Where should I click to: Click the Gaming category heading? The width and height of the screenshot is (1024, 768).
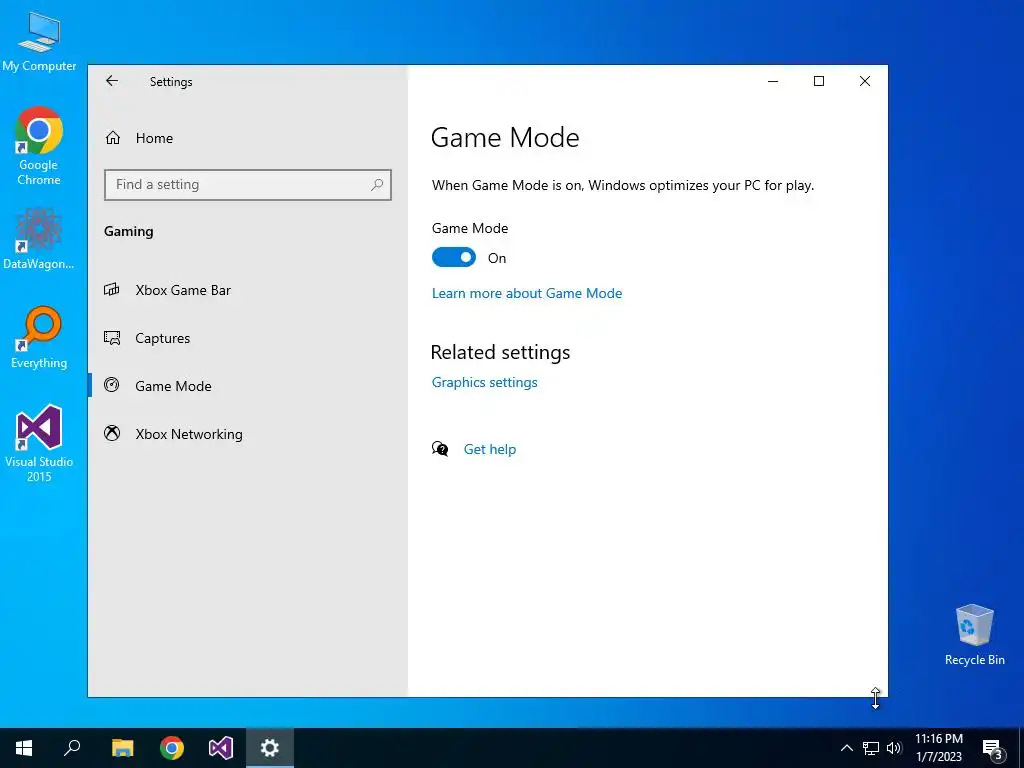click(129, 231)
